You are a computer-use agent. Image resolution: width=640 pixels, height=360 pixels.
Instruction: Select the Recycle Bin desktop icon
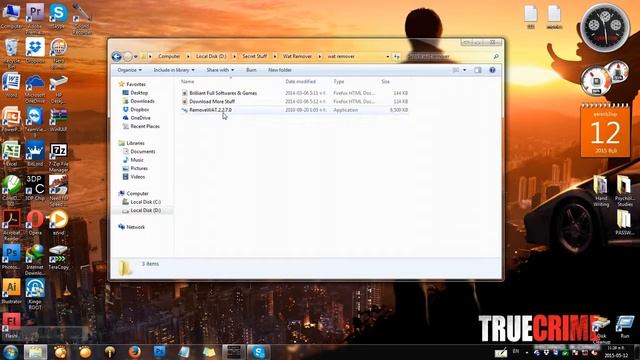(11, 52)
